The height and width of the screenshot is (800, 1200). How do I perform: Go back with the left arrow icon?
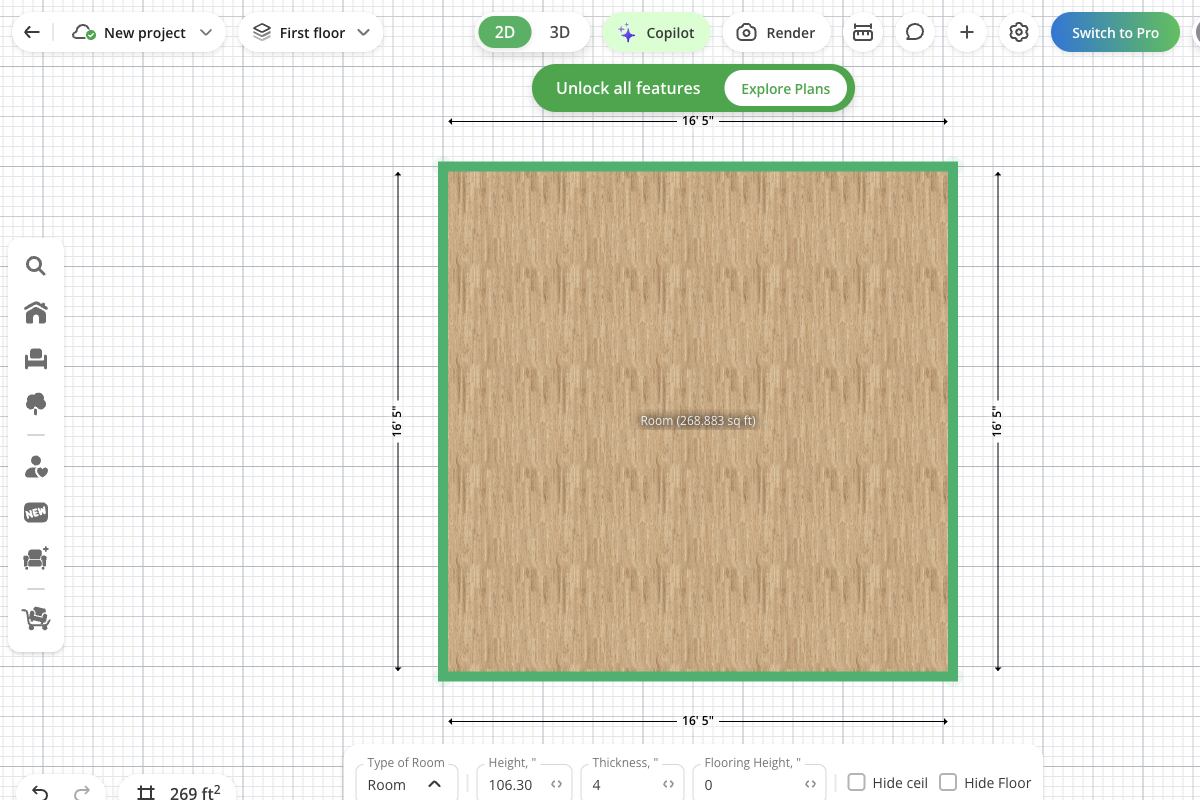tap(32, 32)
